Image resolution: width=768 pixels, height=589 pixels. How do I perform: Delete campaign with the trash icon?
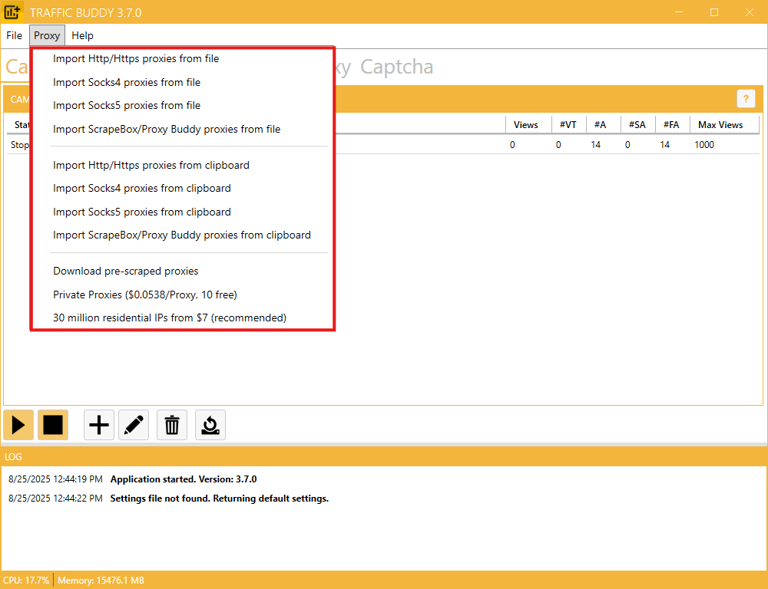(172, 425)
